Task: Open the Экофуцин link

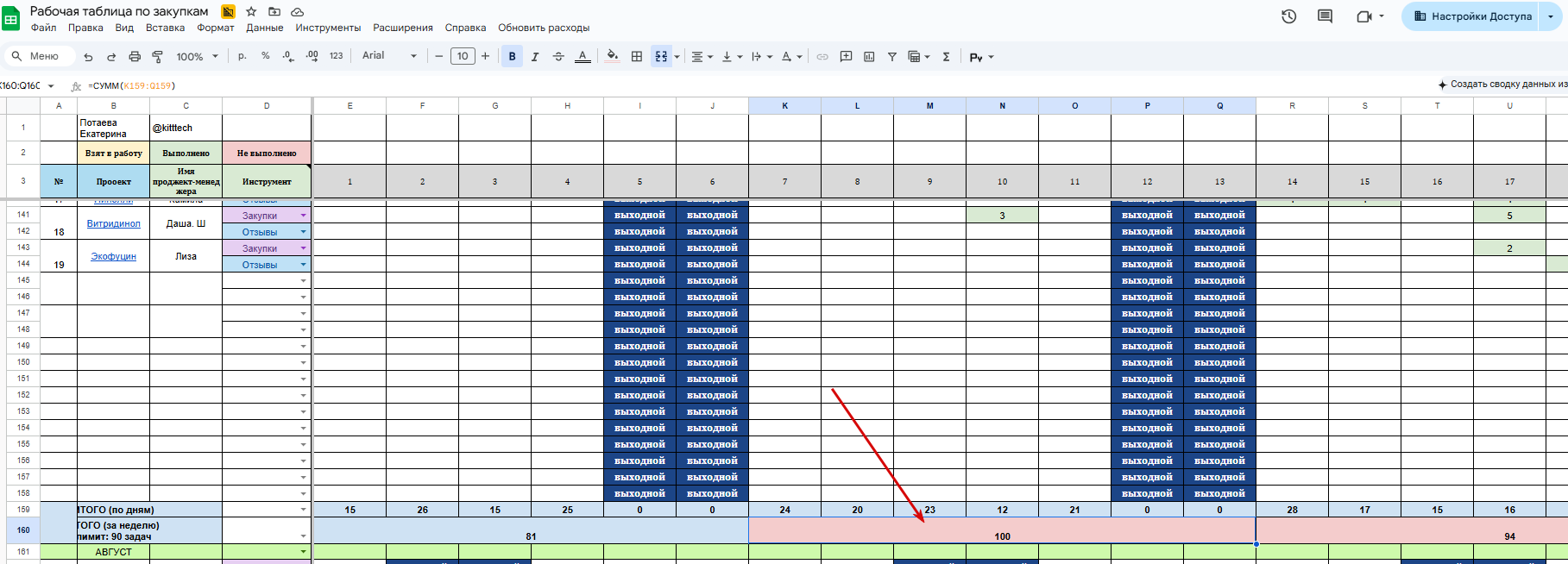Action: 113,256
